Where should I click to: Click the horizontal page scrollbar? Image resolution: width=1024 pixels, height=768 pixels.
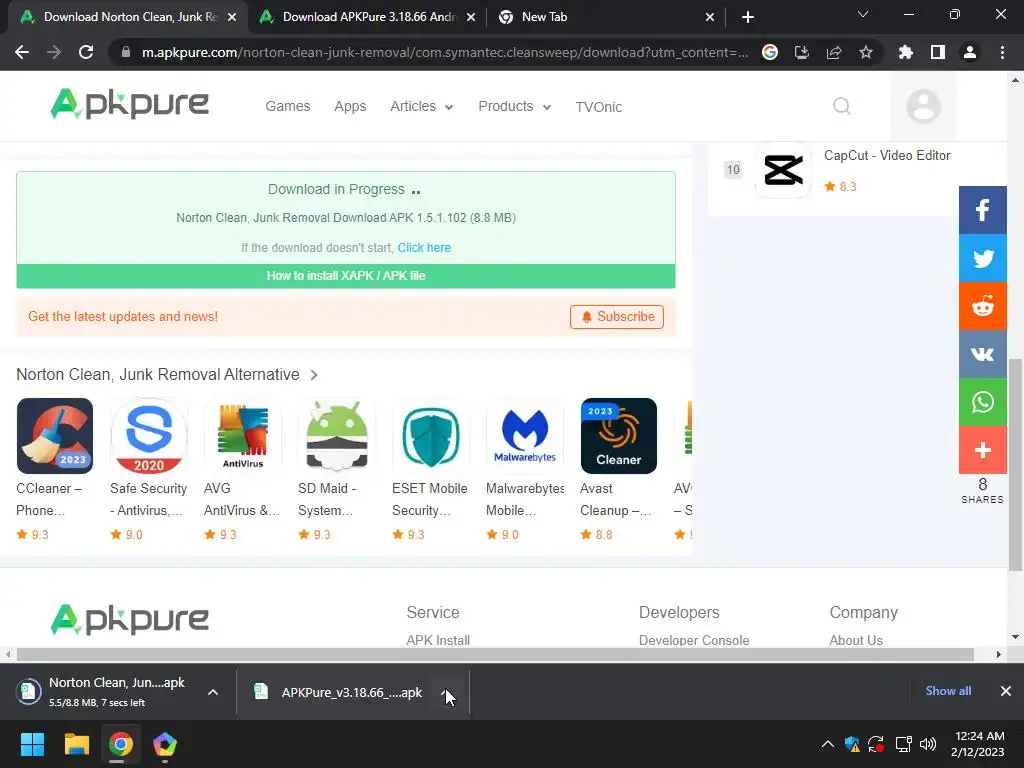coord(495,654)
